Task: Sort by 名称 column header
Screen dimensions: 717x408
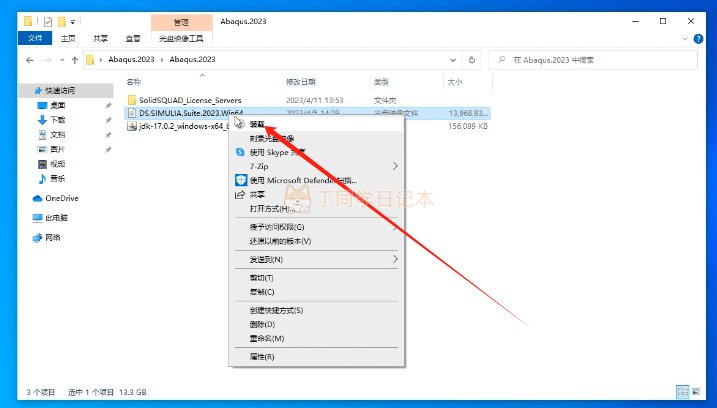Action: click(x=134, y=82)
